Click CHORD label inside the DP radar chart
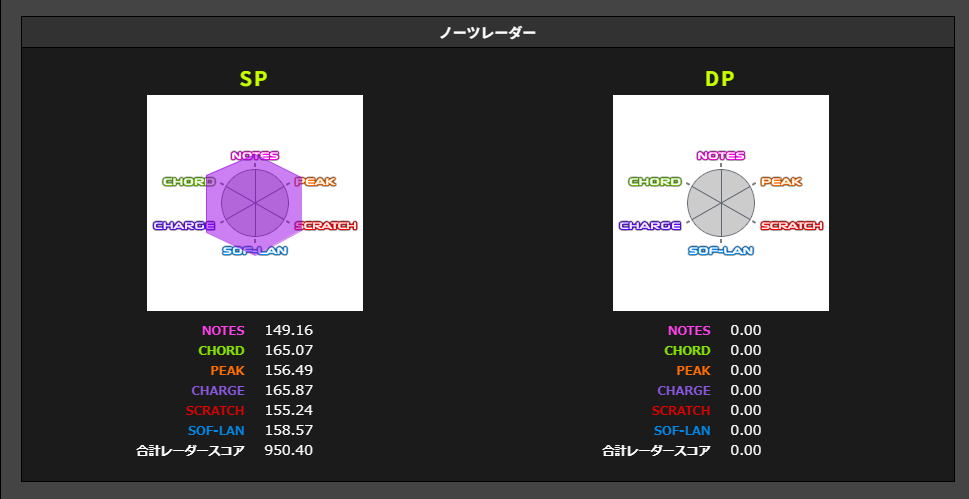 tap(655, 182)
